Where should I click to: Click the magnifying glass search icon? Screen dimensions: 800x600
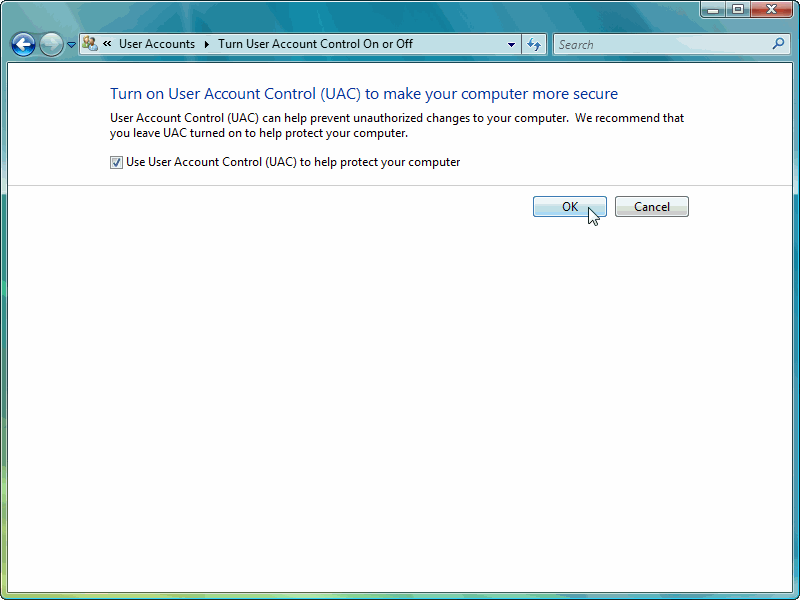tap(778, 44)
